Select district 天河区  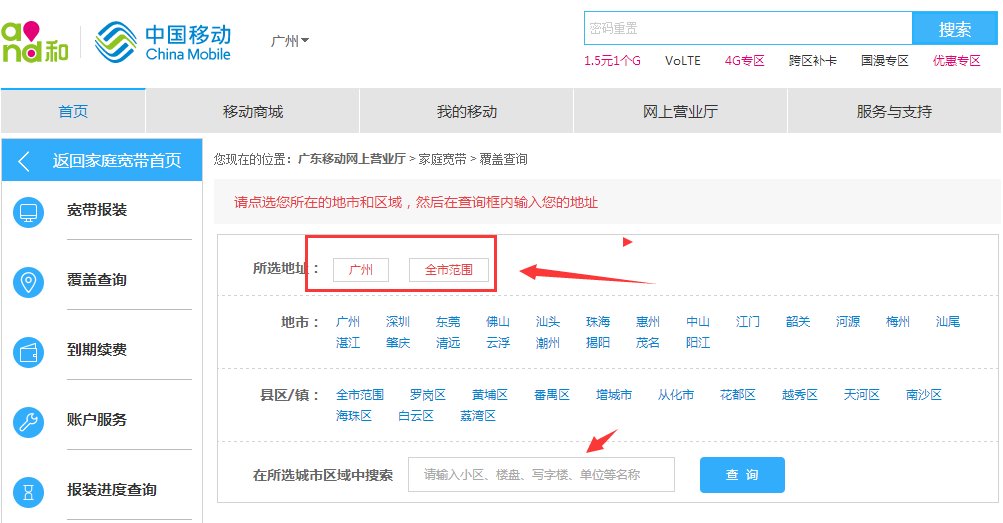(862, 394)
